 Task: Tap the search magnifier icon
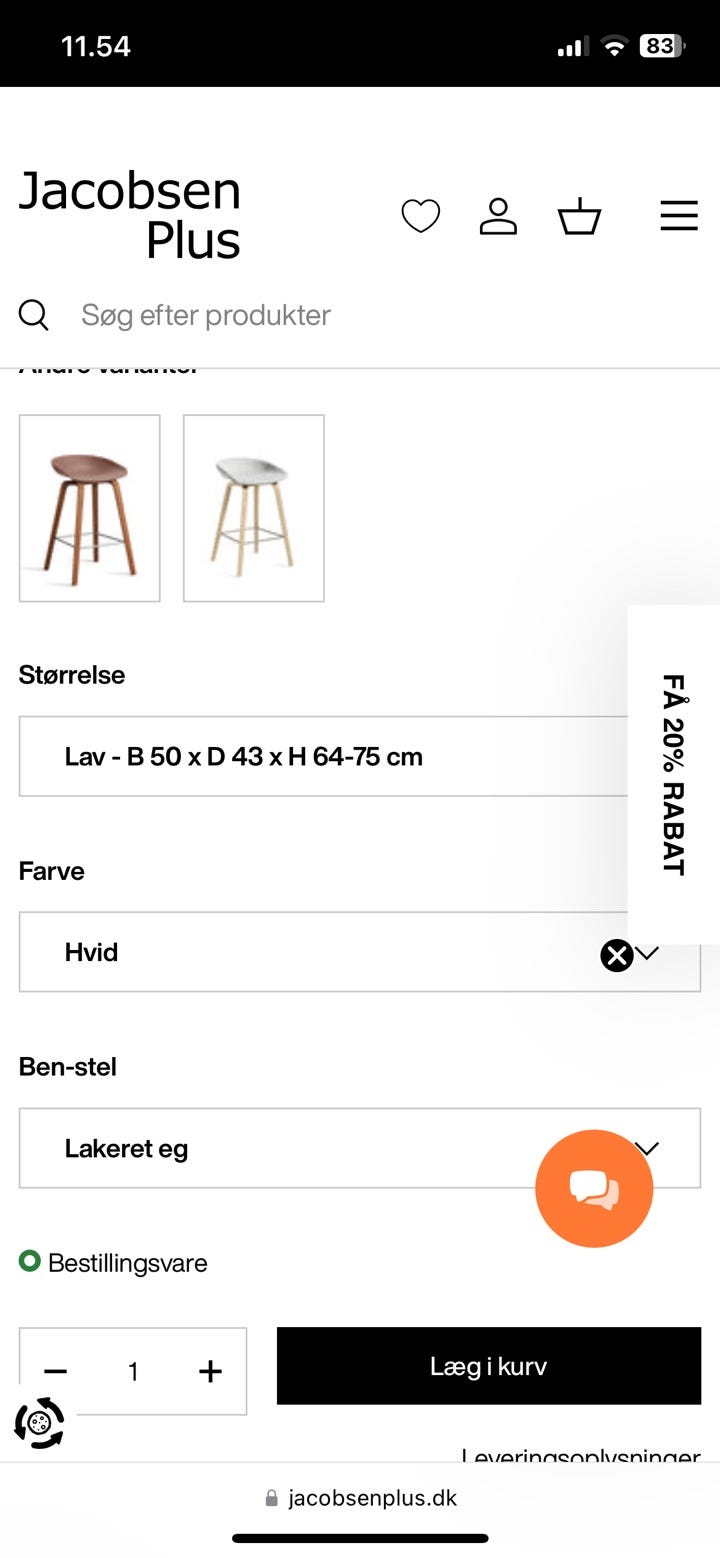[x=34, y=315]
